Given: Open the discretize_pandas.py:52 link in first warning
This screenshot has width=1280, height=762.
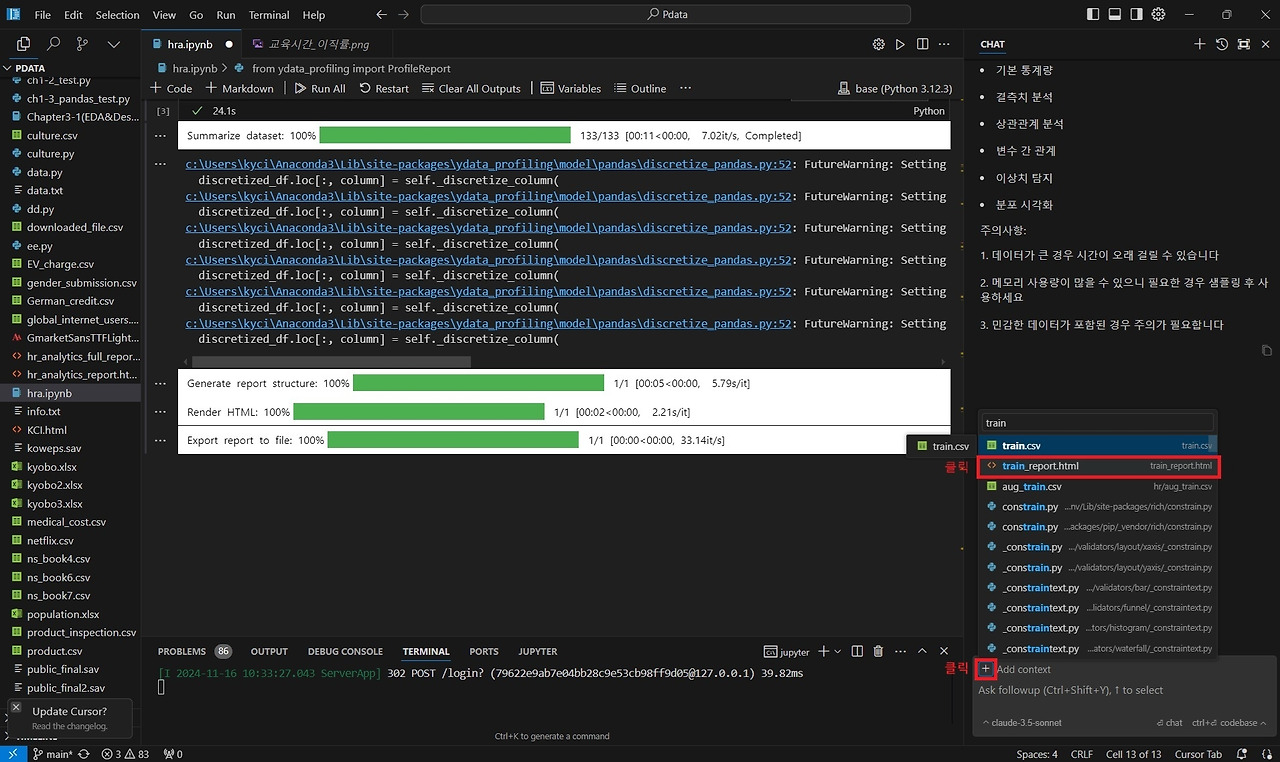Looking at the screenshot, I should (488, 164).
